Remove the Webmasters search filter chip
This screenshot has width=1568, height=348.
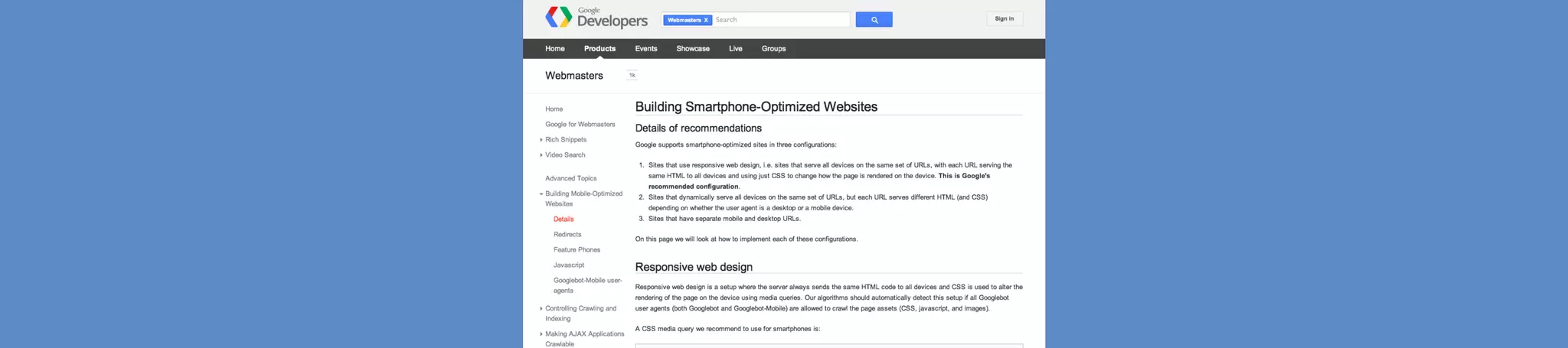706,20
